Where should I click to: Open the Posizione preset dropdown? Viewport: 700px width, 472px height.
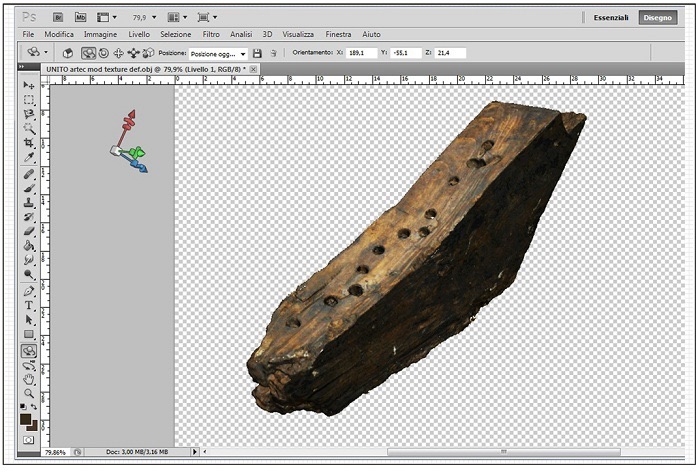click(x=218, y=54)
